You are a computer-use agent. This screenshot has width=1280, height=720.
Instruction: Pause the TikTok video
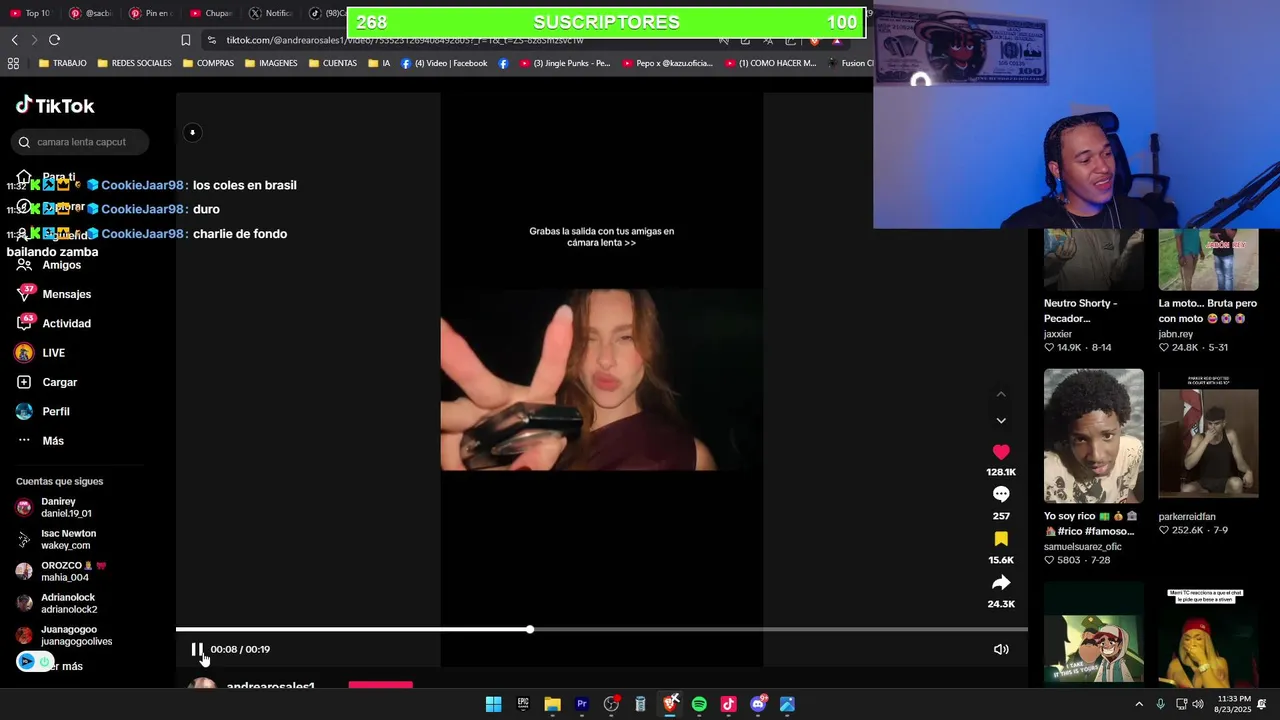click(x=197, y=649)
